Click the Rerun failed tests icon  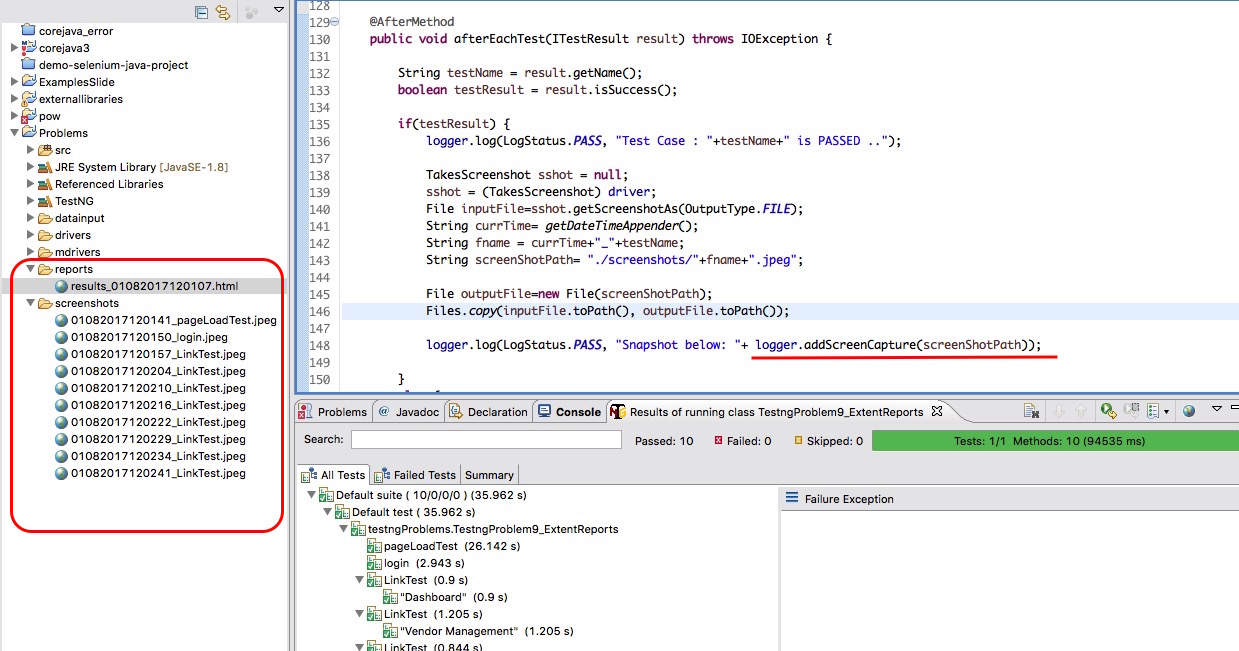point(1133,410)
